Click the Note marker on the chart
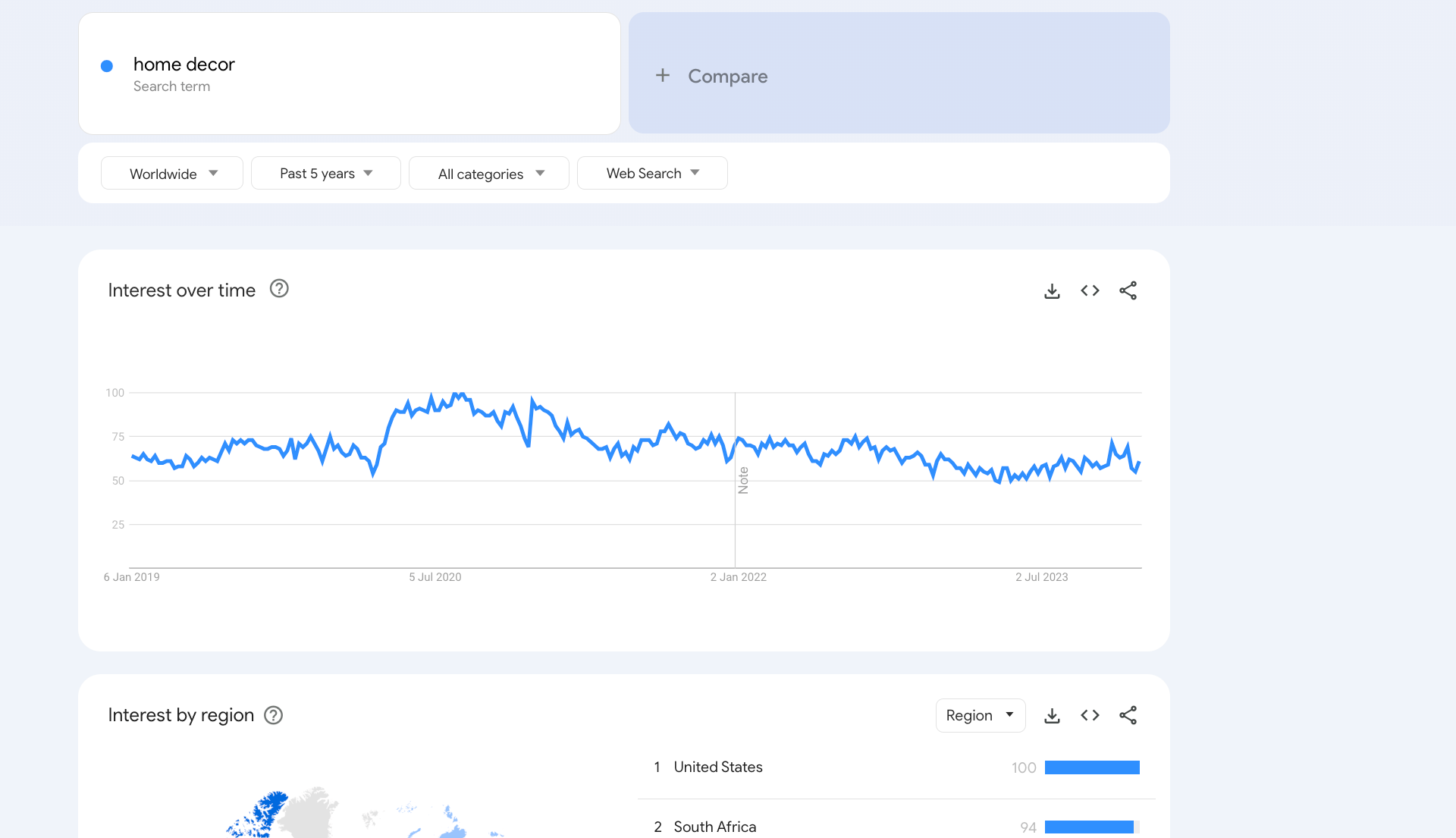 point(743,480)
